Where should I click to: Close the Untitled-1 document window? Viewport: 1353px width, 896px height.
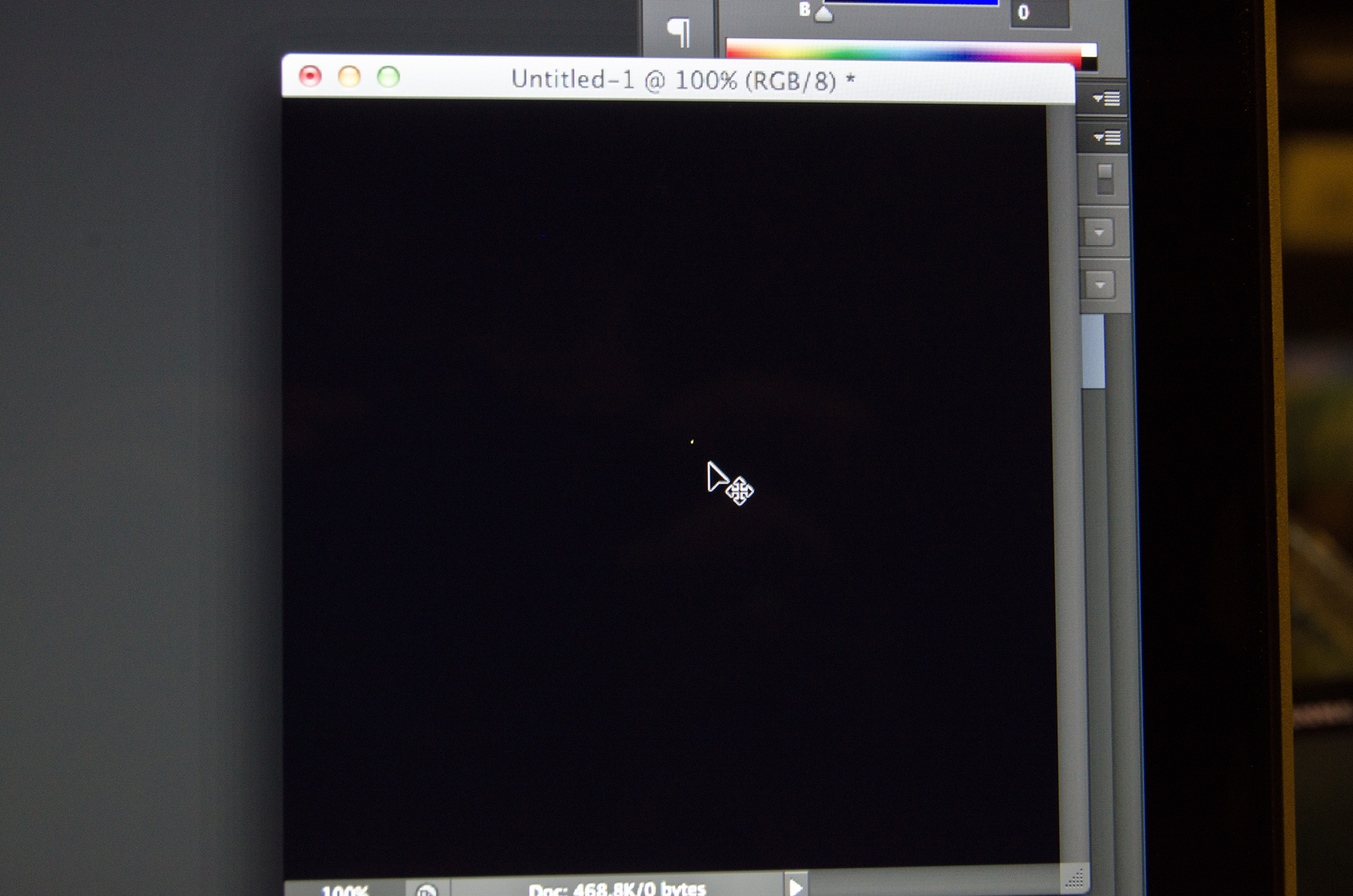coord(310,76)
